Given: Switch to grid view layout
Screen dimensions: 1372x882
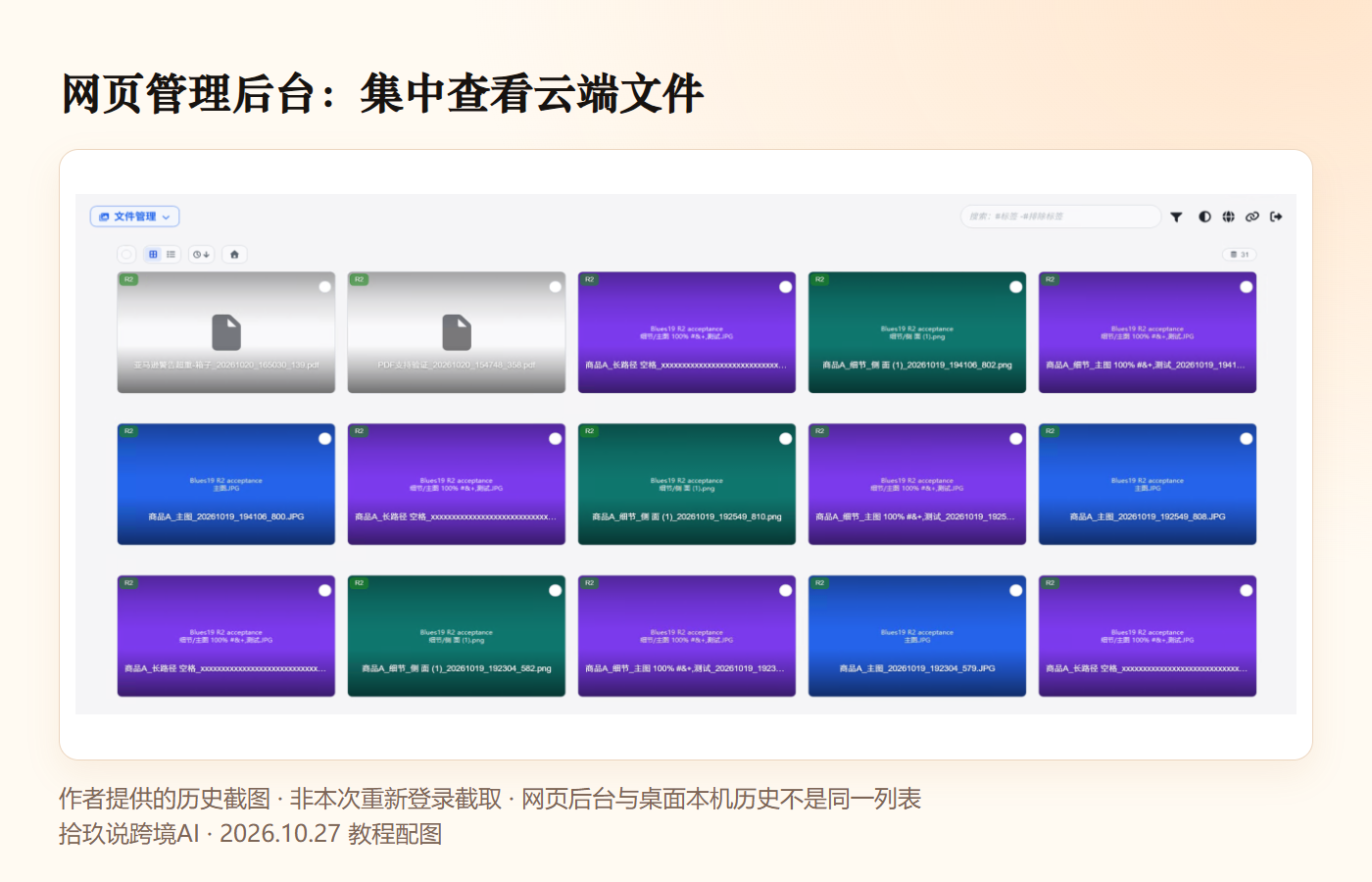Looking at the screenshot, I should coord(153,255).
